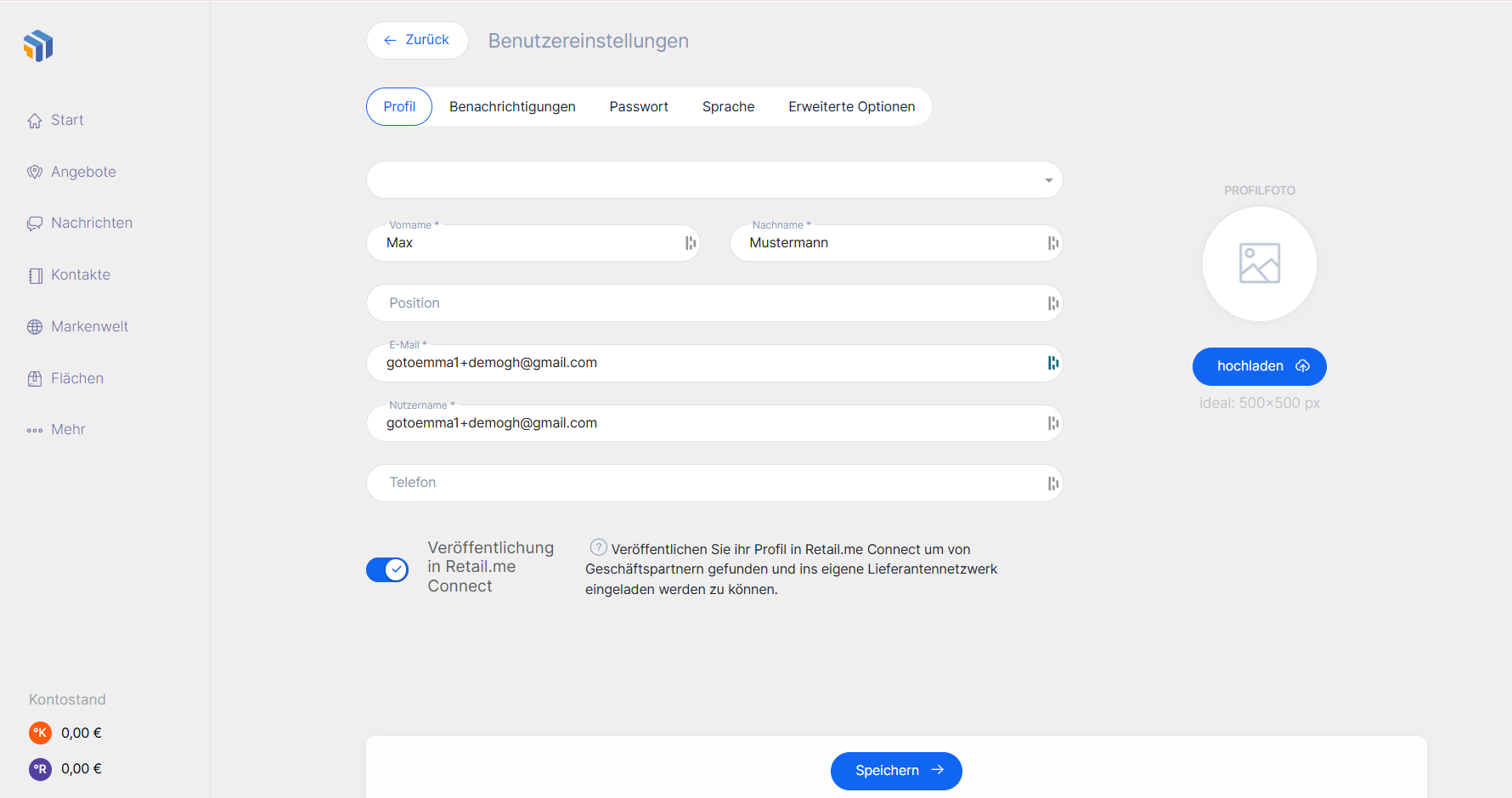Open the Erweiterte Optionen tab

tap(851, 107)
